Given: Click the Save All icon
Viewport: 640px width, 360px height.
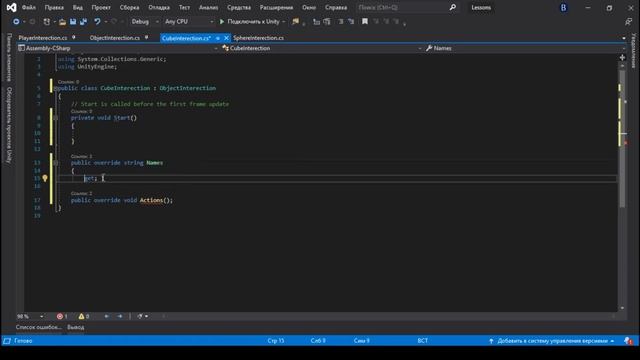Looking at the screenshot, I should (x=83, y=22).
